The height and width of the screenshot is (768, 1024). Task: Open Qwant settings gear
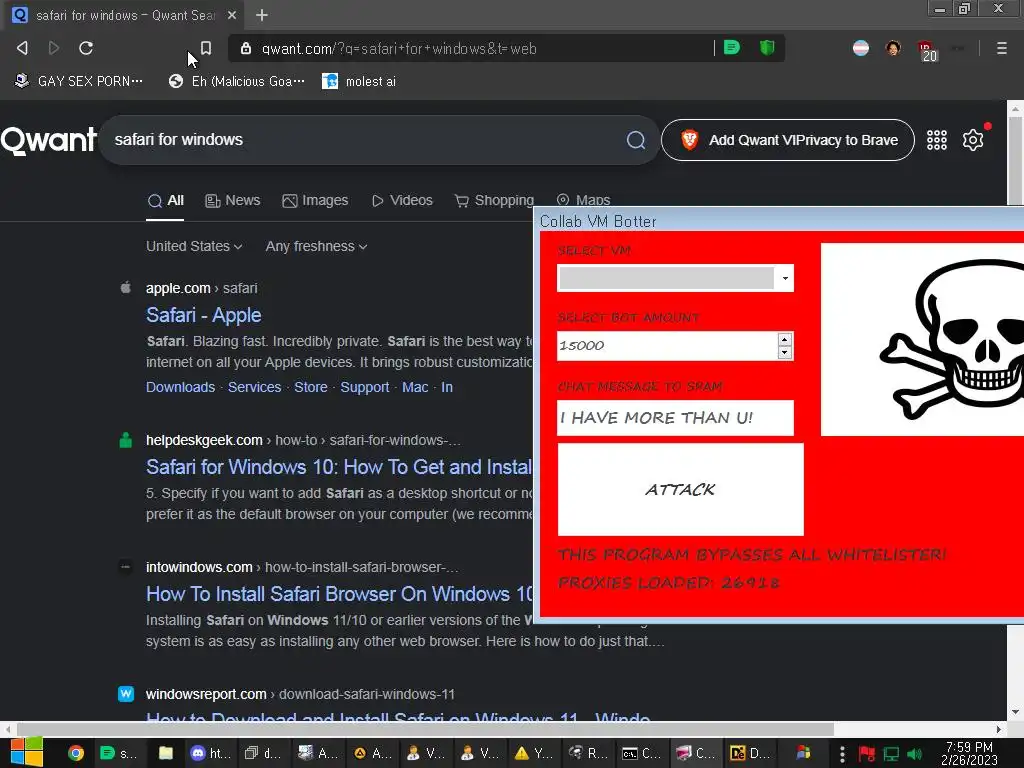click(x=973, y=140)
